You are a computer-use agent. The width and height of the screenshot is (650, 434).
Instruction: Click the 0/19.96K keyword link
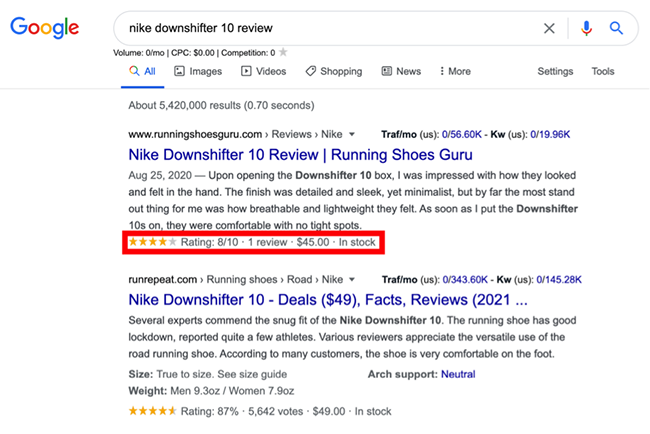coord(550,134)
